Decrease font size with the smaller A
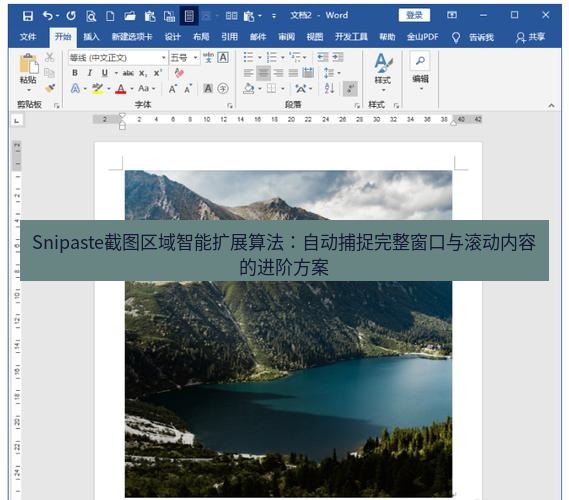The height and width of the screenshot is (500, 569). pos(188,89)
